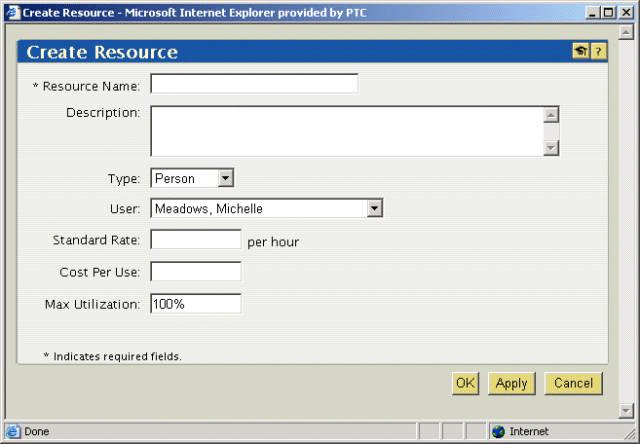
Task: Open the Type dropdown showing Person
Action: [x=192, y=178]
